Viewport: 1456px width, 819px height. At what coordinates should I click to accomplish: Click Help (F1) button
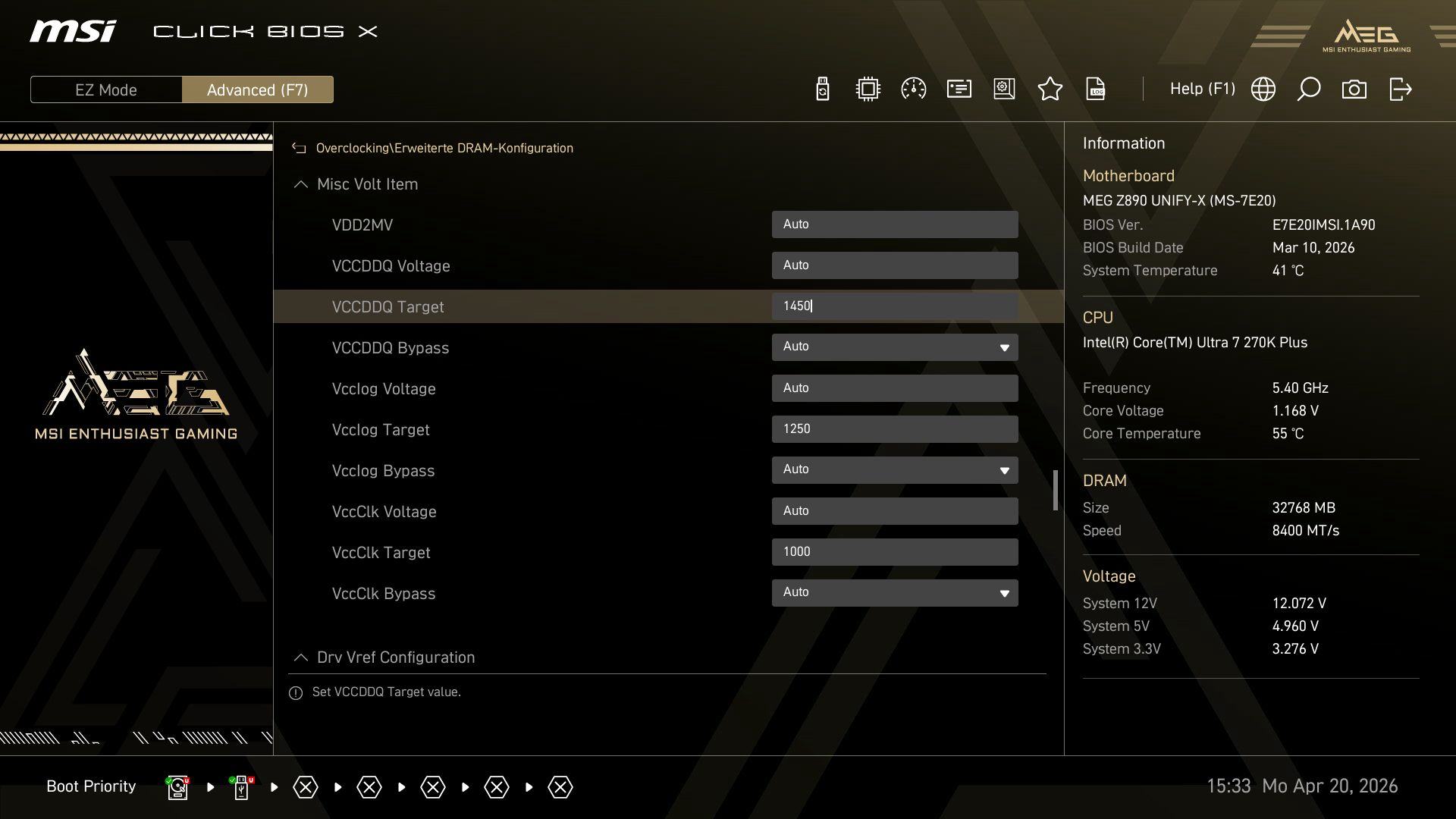(x=1202, y=89)
